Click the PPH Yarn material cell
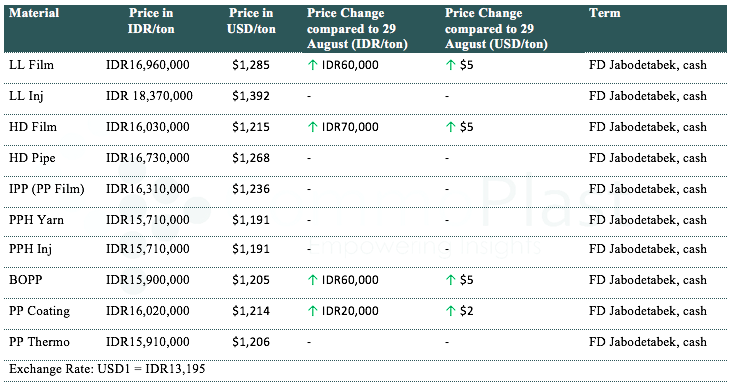 (x=36, y=220)
